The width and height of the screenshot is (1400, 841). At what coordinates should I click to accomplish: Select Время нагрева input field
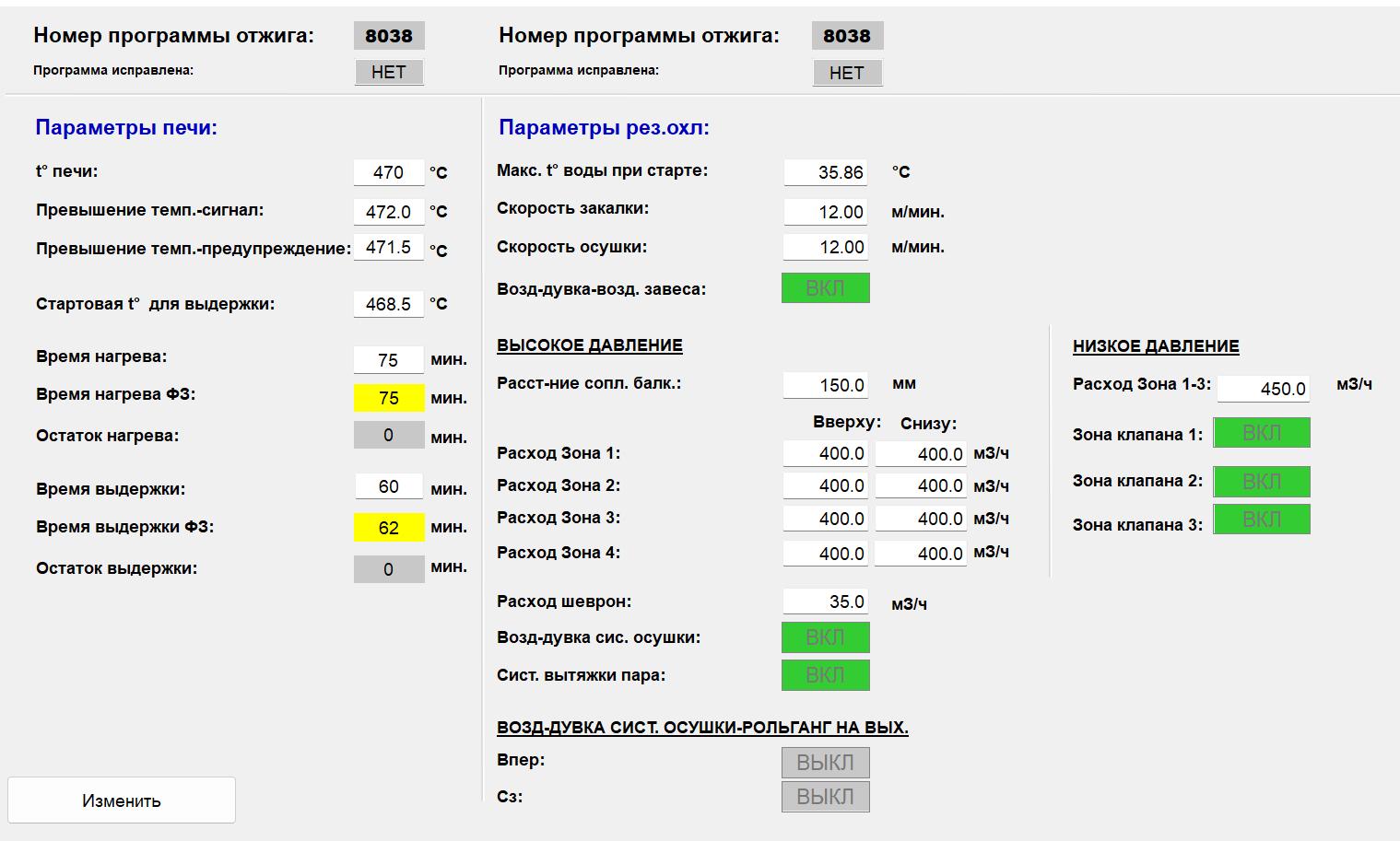tap(388, 360)
